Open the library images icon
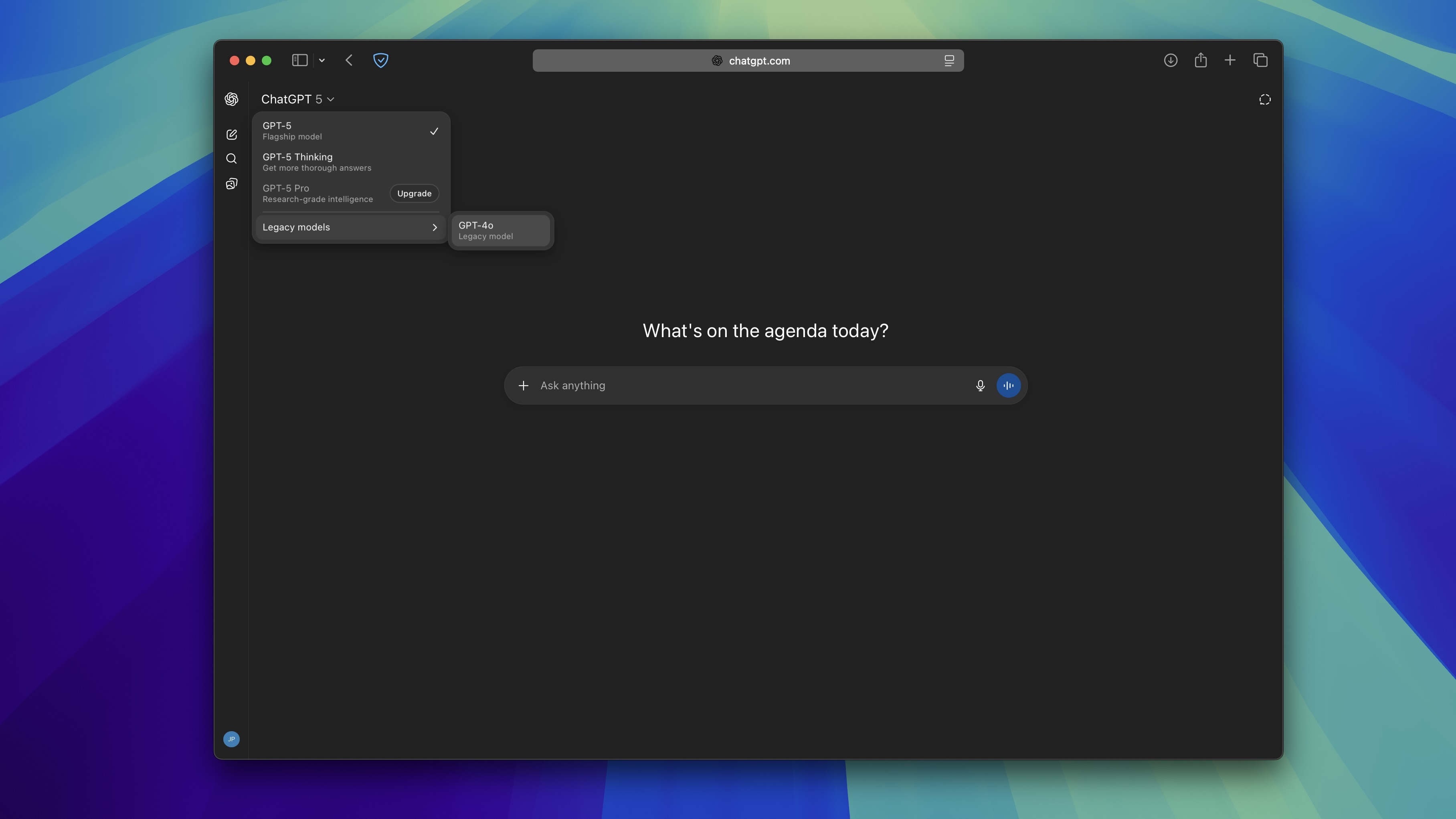 point(231,184)
